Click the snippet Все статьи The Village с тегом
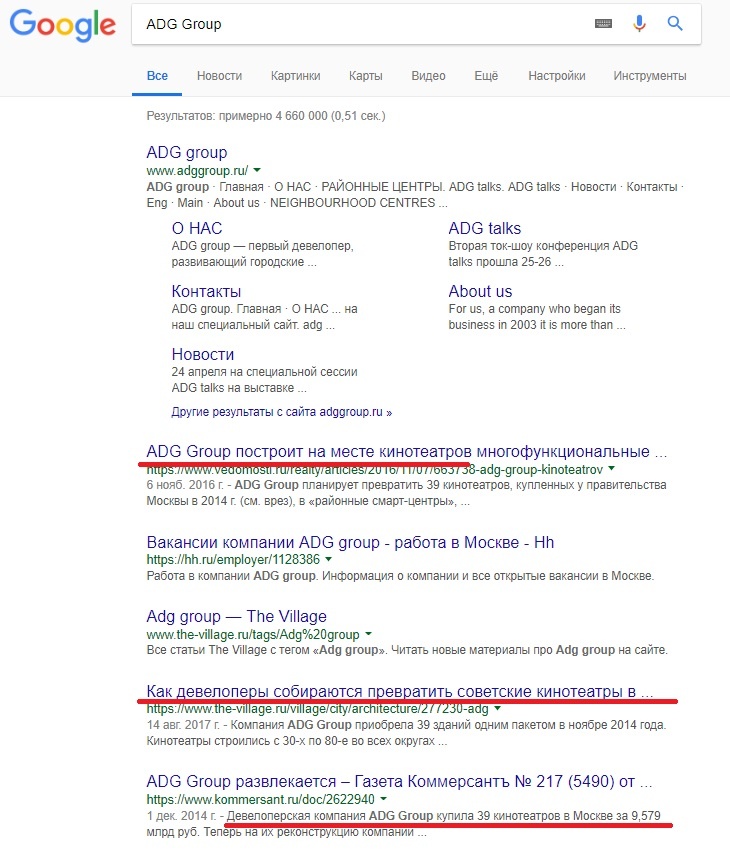Image resolution: width=730 pixels, height=858 pixels. (407, 650)
